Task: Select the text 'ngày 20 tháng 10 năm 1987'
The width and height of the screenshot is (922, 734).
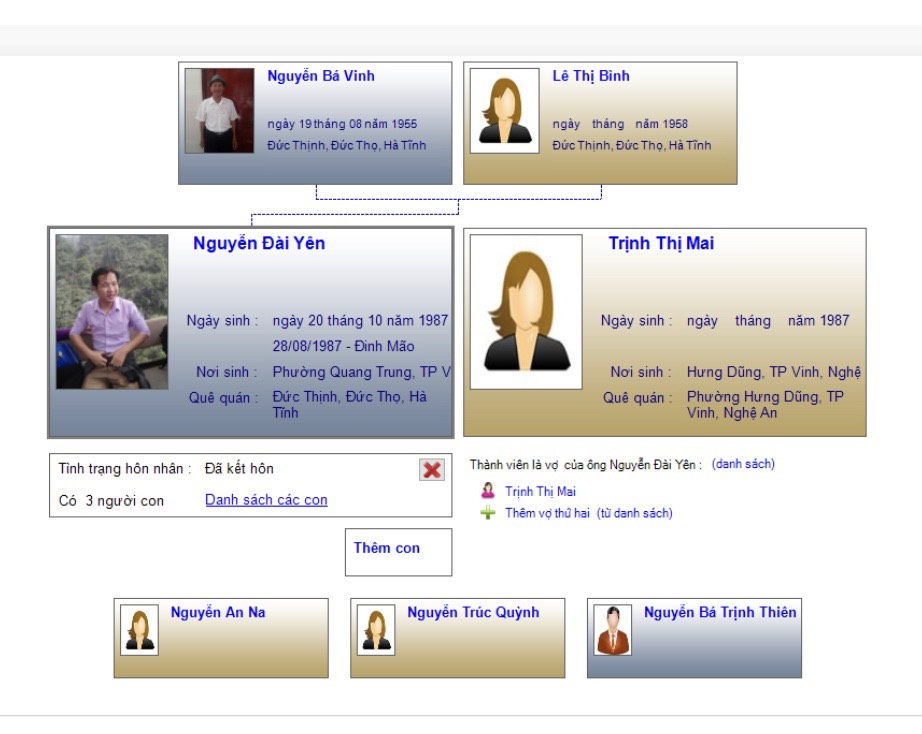Action: [360, 321]
